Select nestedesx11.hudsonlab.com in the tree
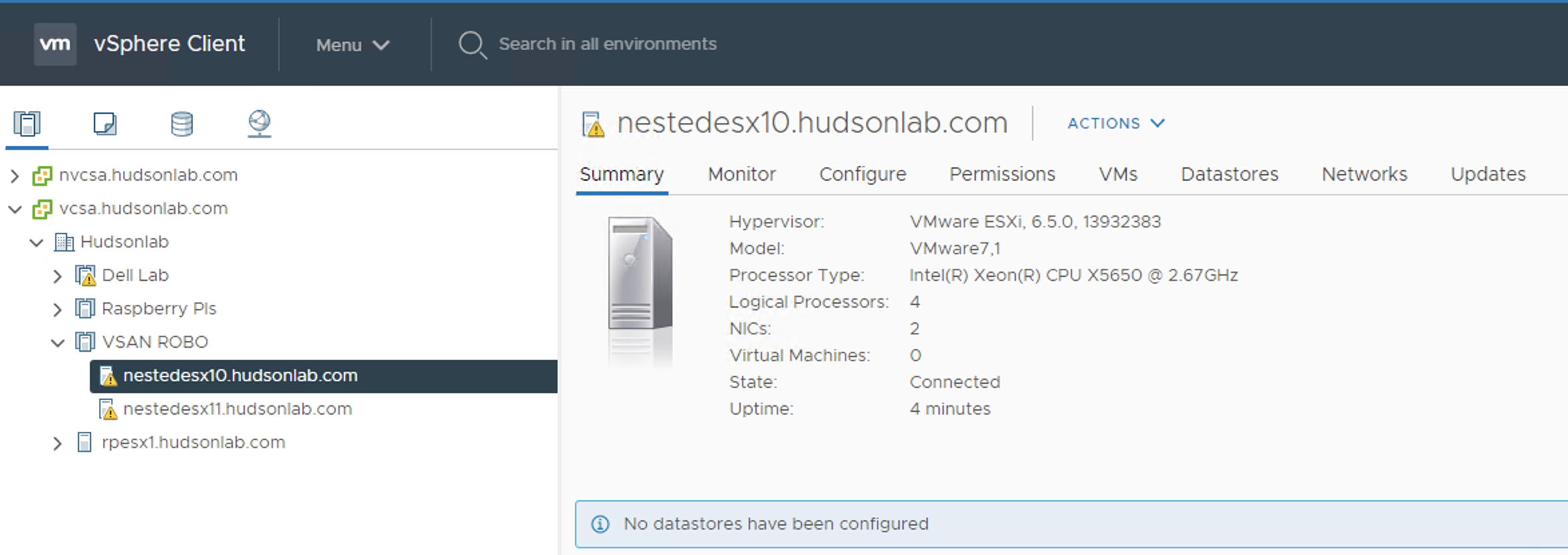Screen dimensions: 1568x555 click(237, 409)
